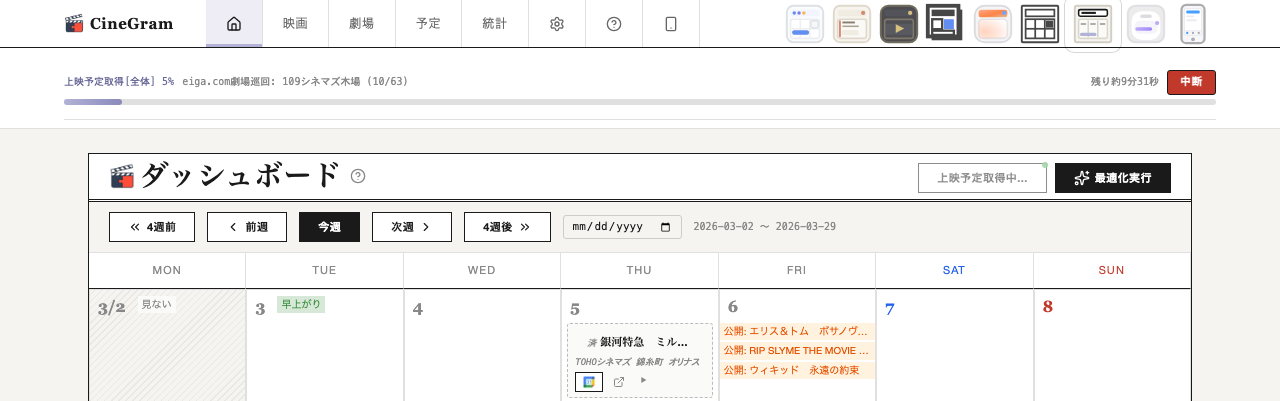Toggle the 見ない tag on 3/2

click(x=156, y=304)
